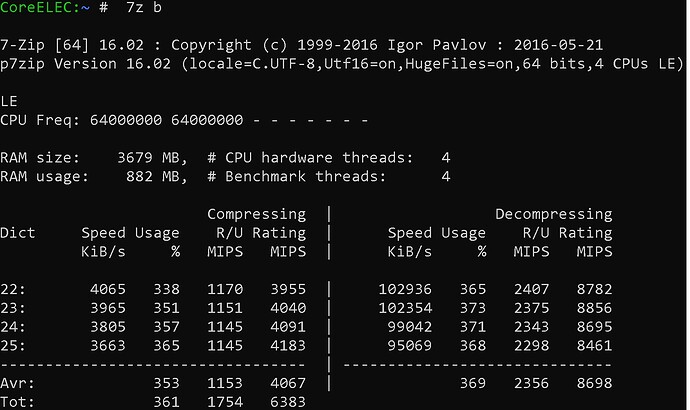The width and height of the screenshot is (690, 410).
Task: Click the Dict column header
Action: pos(18,233)
